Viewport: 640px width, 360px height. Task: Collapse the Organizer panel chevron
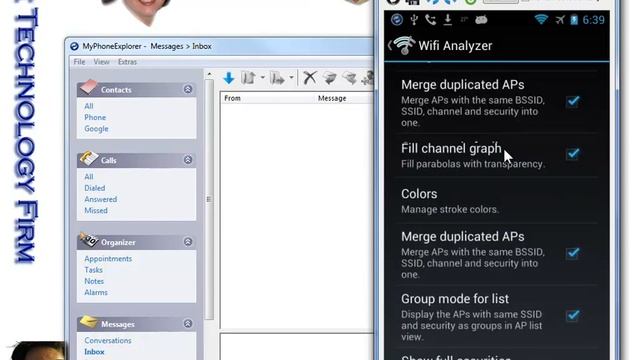tap(188, 242)
